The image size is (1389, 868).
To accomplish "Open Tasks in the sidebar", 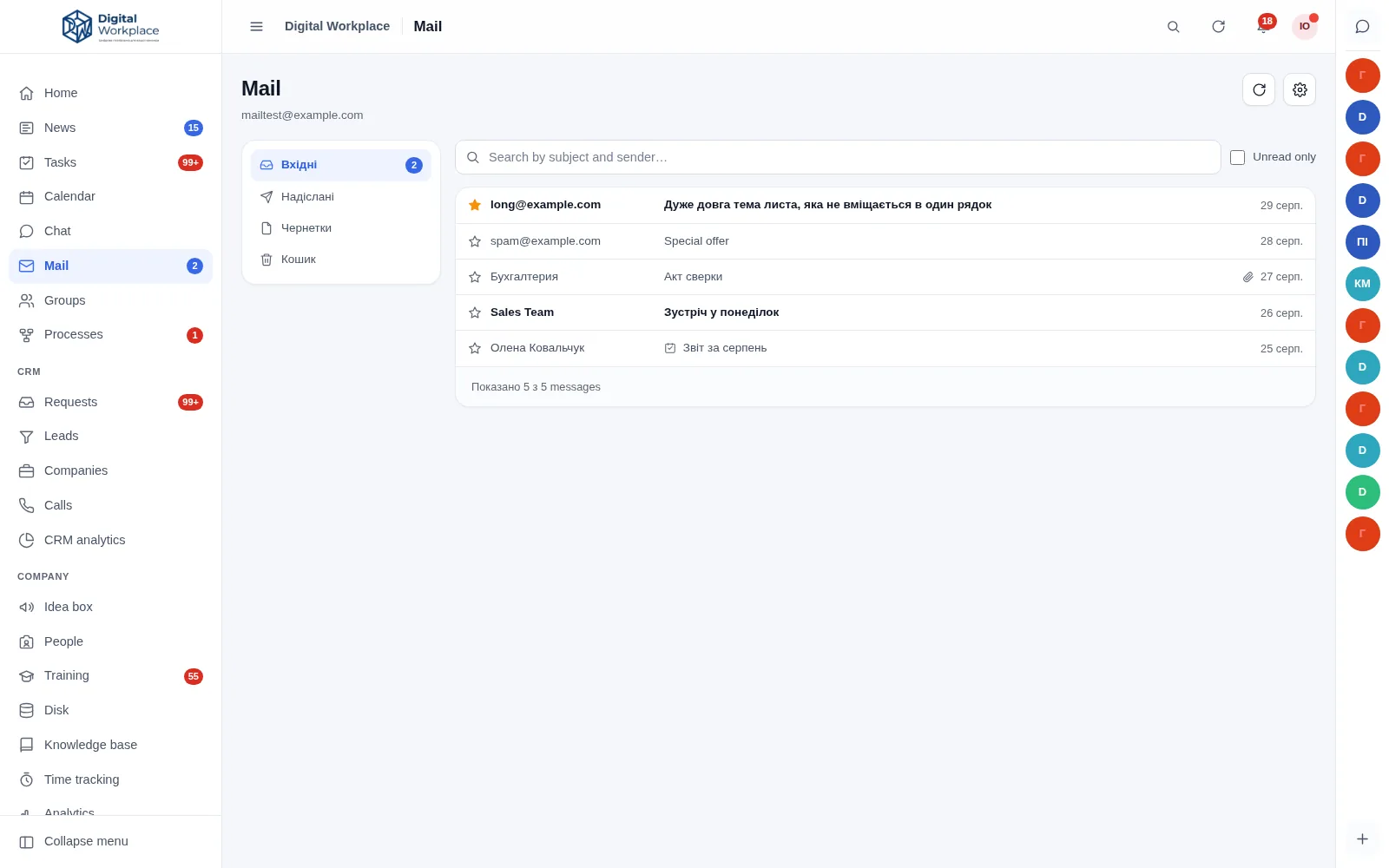I will click(x=110, y=162).
